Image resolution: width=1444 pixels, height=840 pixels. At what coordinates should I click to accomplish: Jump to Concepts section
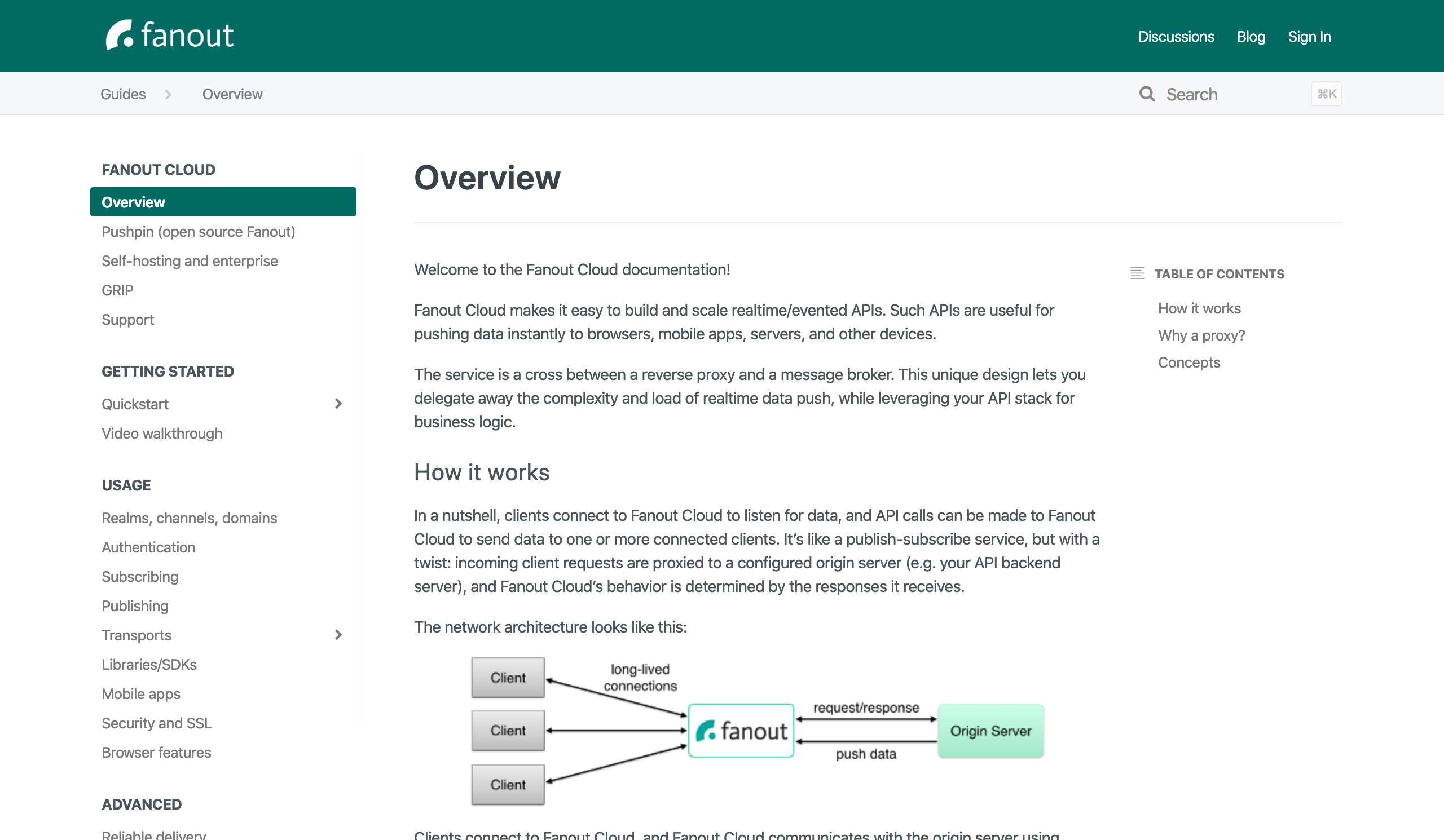pos(1189,362)
